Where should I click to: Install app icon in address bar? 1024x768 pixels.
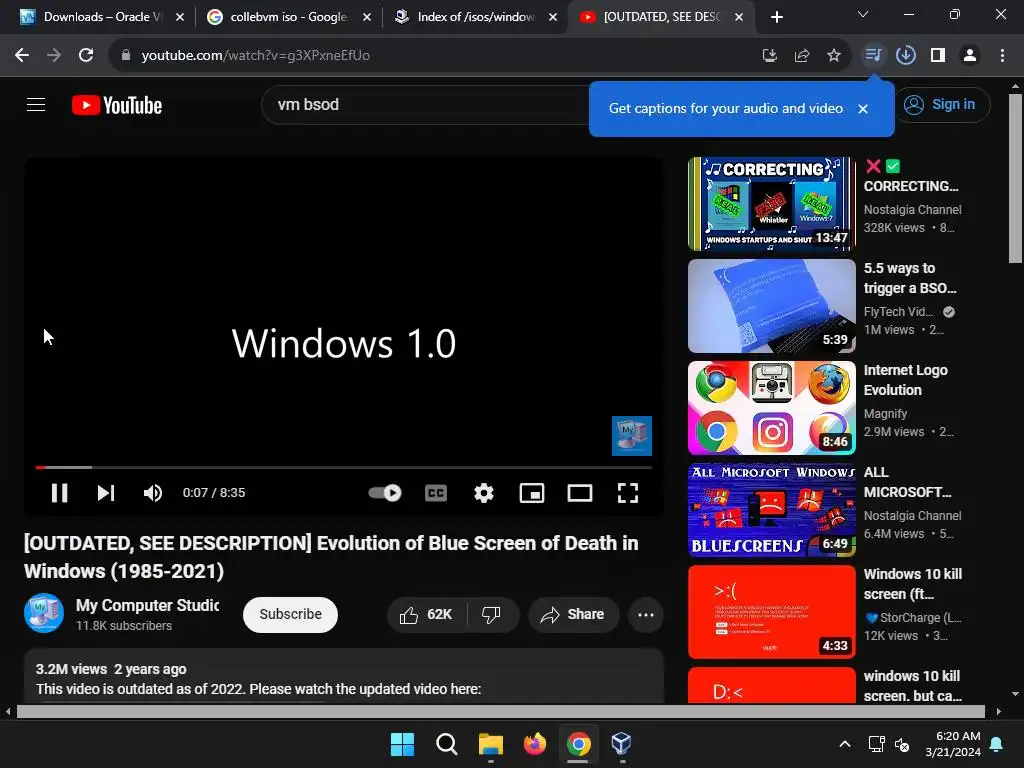click(769, 56)
